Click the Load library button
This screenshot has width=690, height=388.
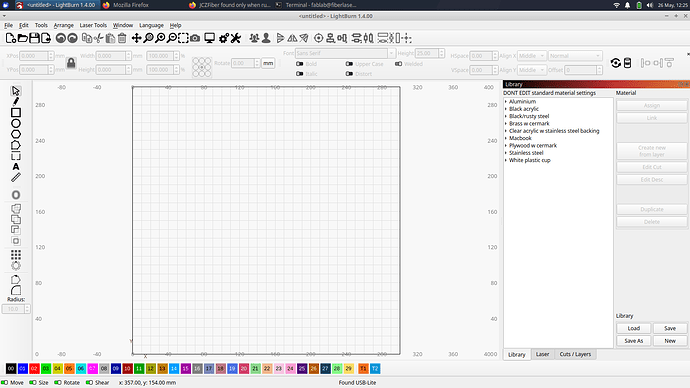[634, 328]
